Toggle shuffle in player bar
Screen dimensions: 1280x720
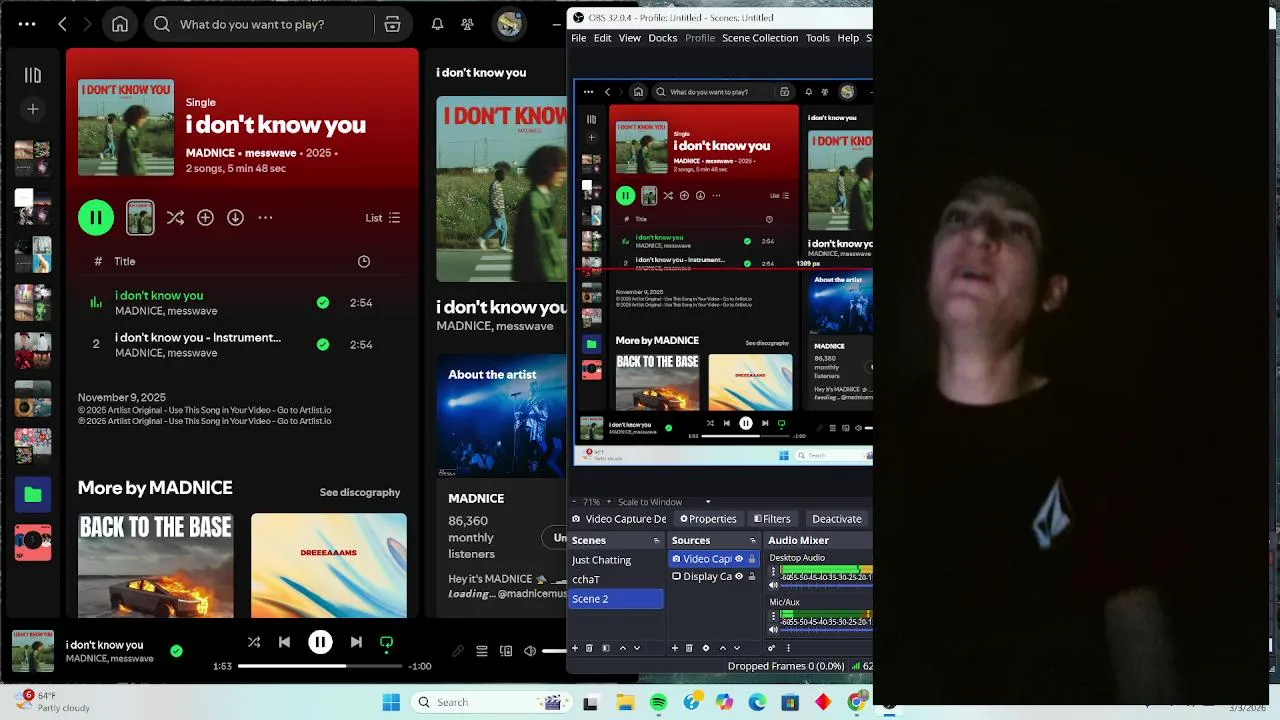pyautogui.click(x=254, y=642)
